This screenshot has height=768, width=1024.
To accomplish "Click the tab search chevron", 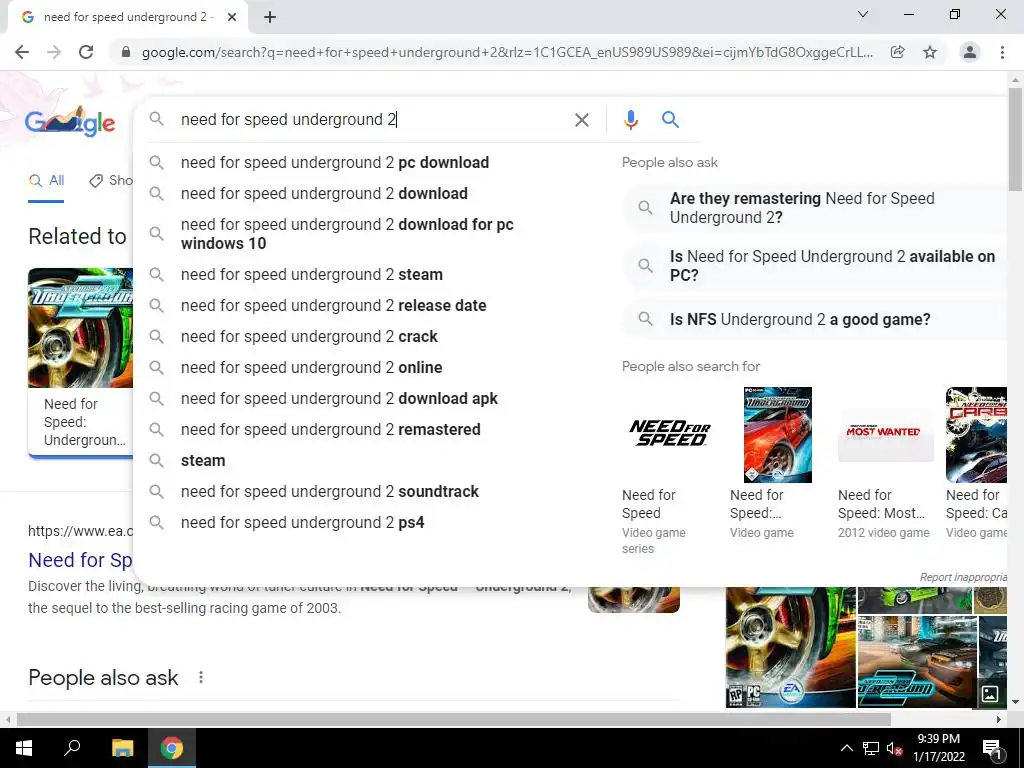I will click(863, 14).
